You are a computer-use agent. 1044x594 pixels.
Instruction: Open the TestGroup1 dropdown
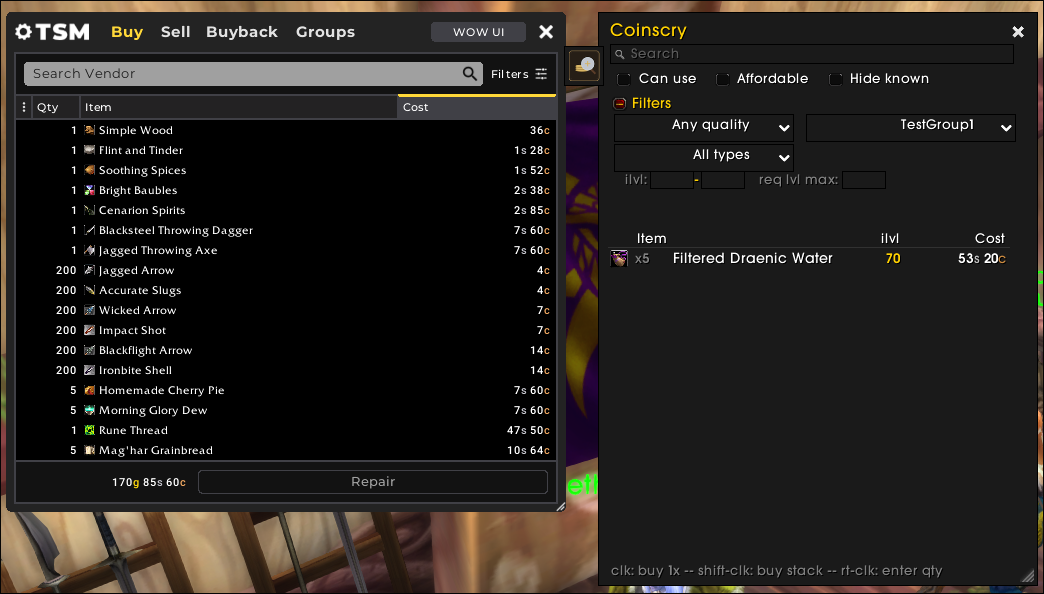(x=911, y=127)
